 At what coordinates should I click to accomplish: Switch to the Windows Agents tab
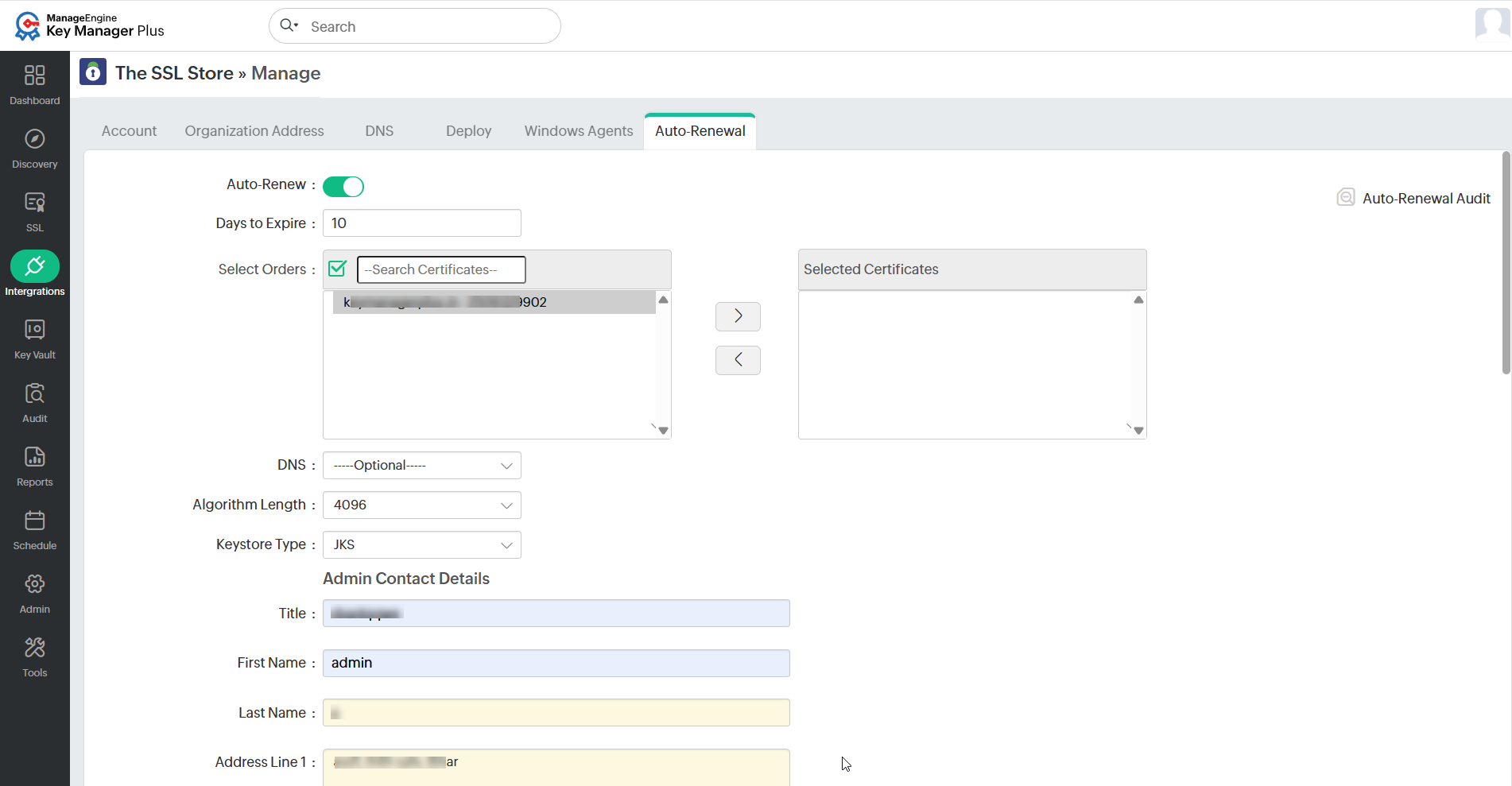(579, 131)
